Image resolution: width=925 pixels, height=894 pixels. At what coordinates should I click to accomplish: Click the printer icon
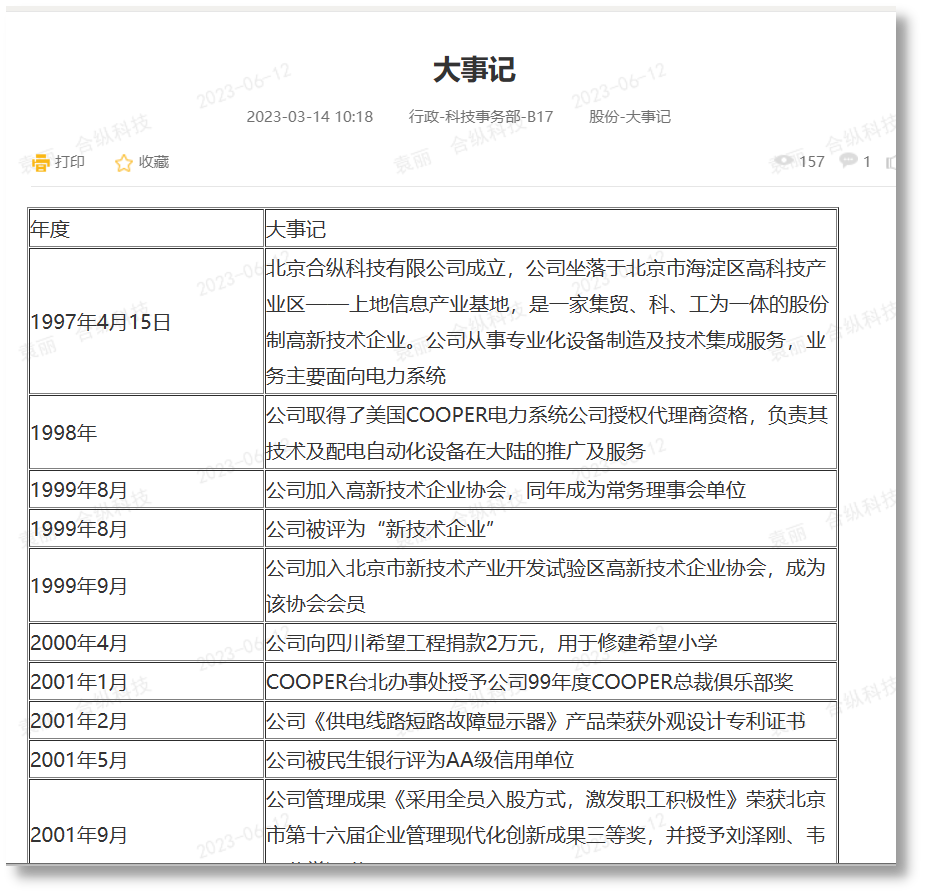(x=41, y=162)
